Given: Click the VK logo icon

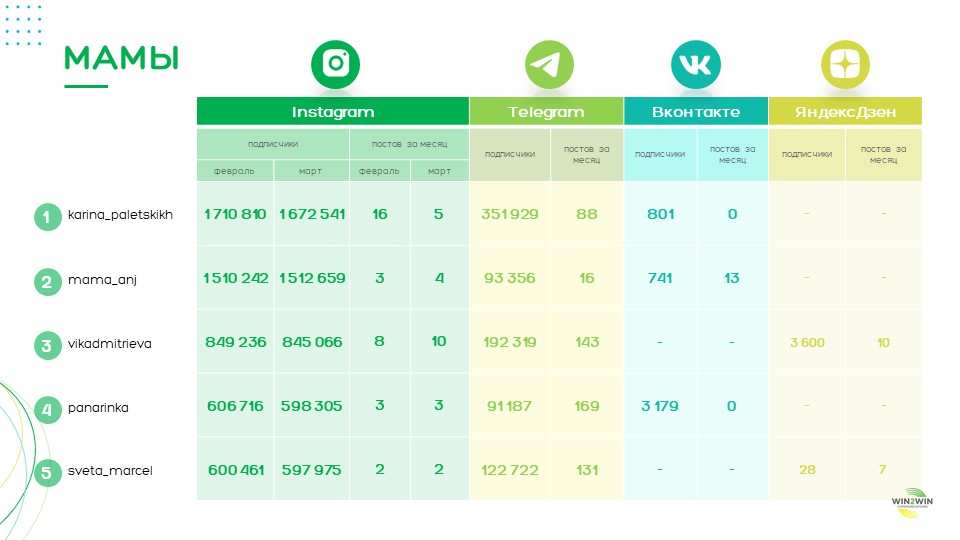Looking at the screenshot, I should click(695, 65).
